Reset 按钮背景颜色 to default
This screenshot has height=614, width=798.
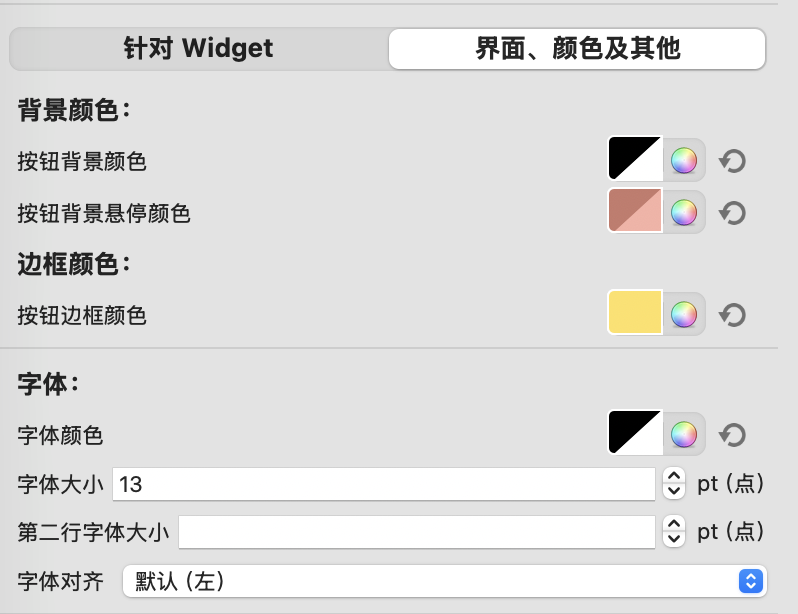coord(732,161)
